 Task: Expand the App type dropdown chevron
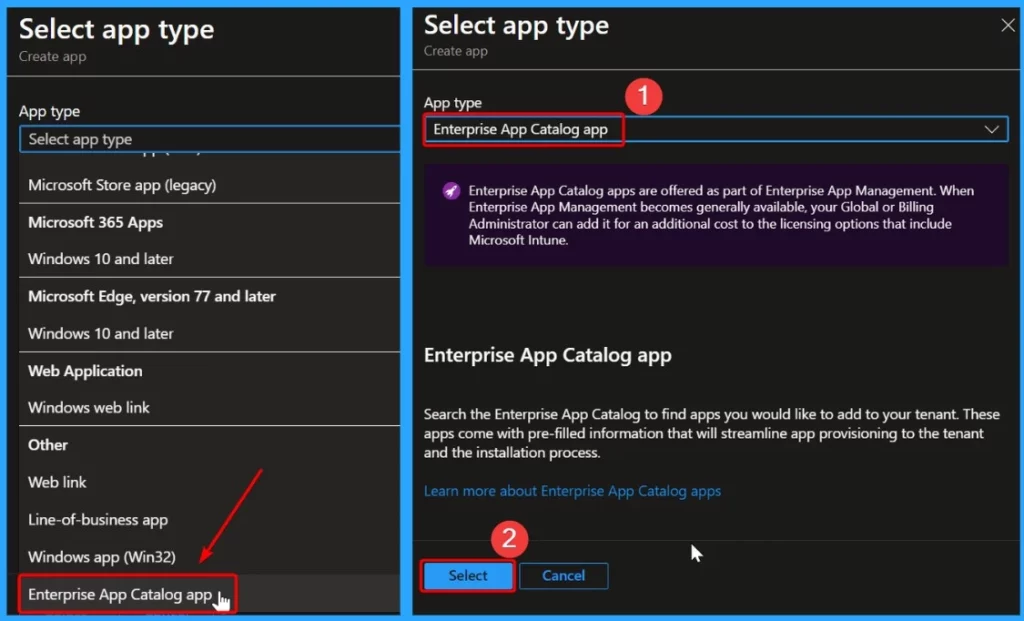tap(991, 129)
